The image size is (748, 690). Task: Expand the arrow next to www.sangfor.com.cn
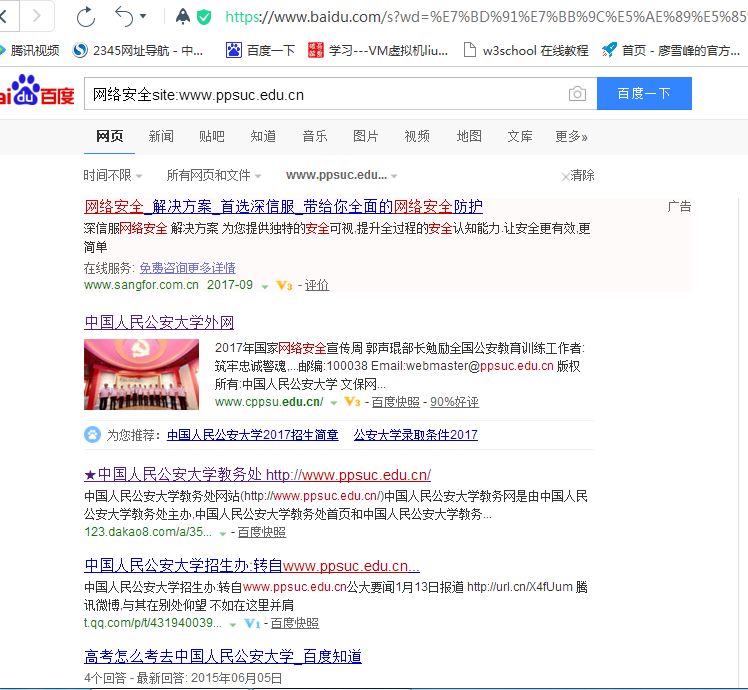click(x=265, y=286)
